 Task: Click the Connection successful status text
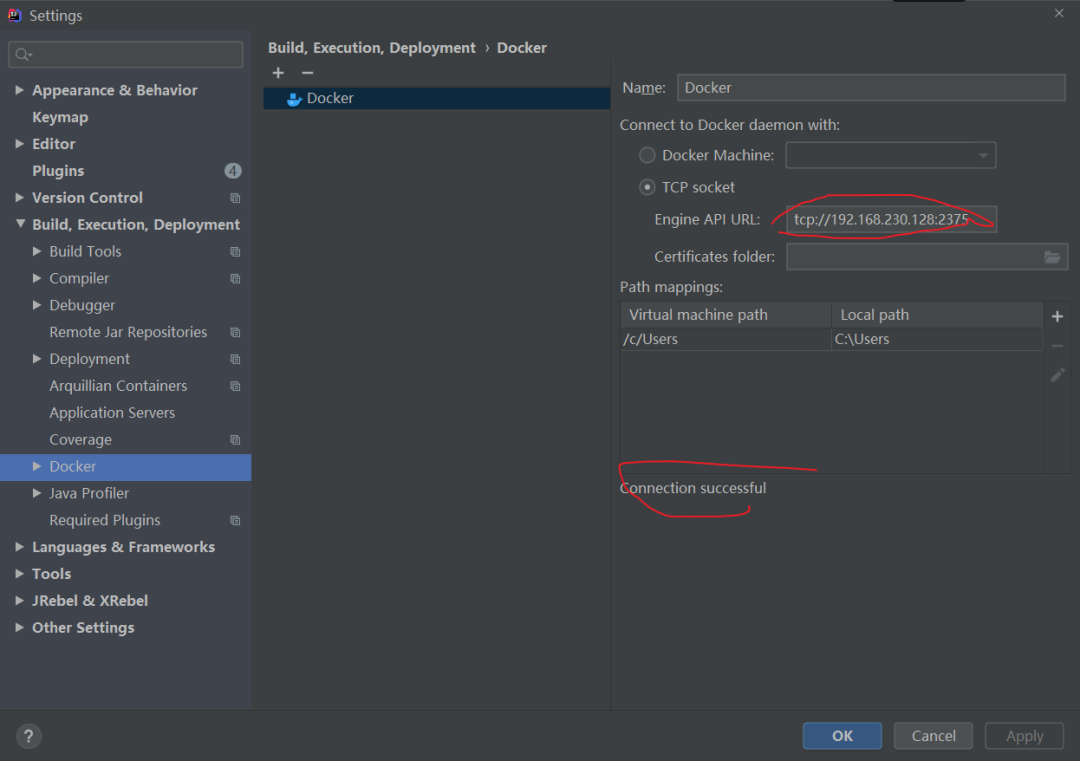[693, 488]
